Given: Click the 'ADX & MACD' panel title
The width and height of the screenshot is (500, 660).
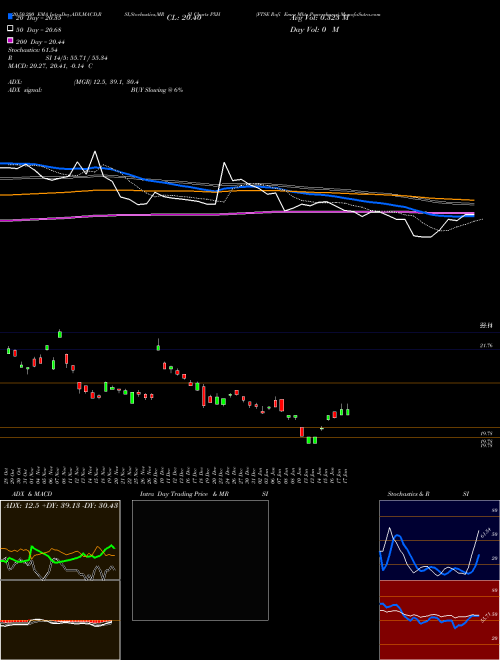Looking at the screenshot, I should (x=32, y=494).
